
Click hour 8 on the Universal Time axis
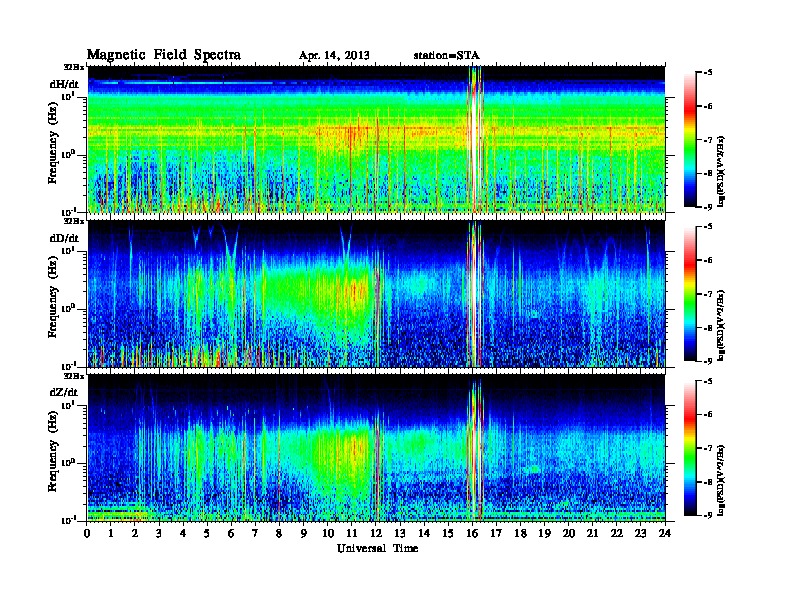tap(279, 533)
